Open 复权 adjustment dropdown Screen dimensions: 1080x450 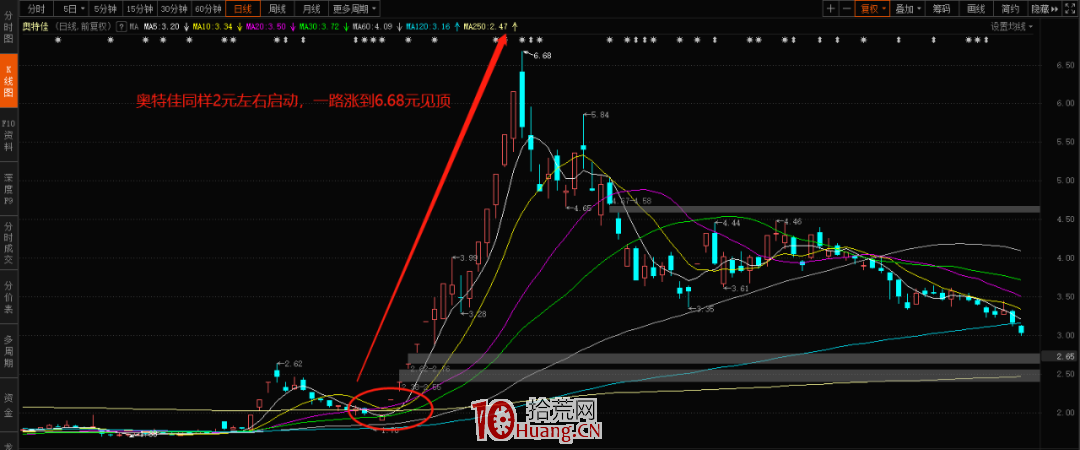(x=871, y=9)
